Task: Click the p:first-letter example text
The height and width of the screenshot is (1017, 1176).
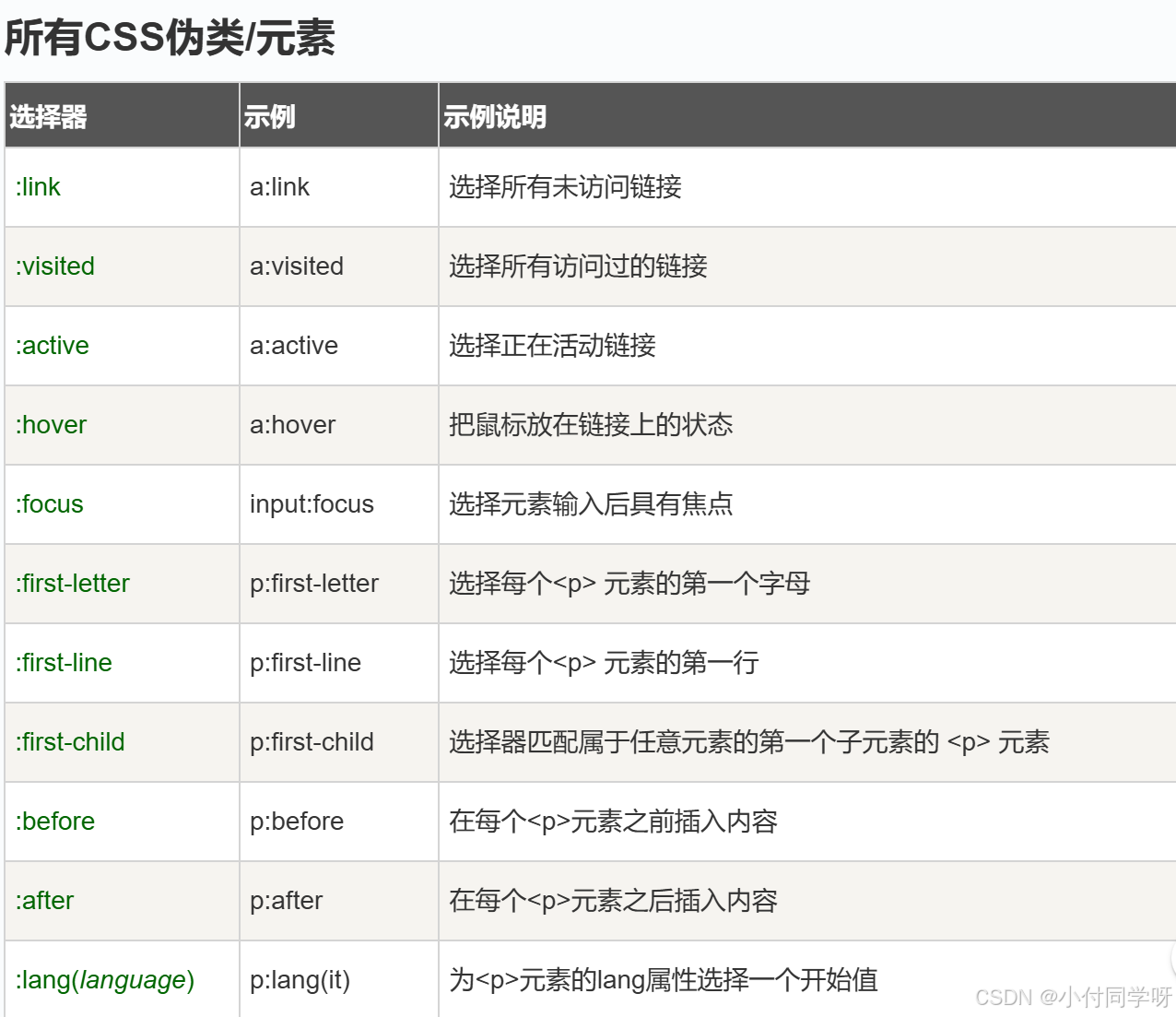Action: (314, 584)
